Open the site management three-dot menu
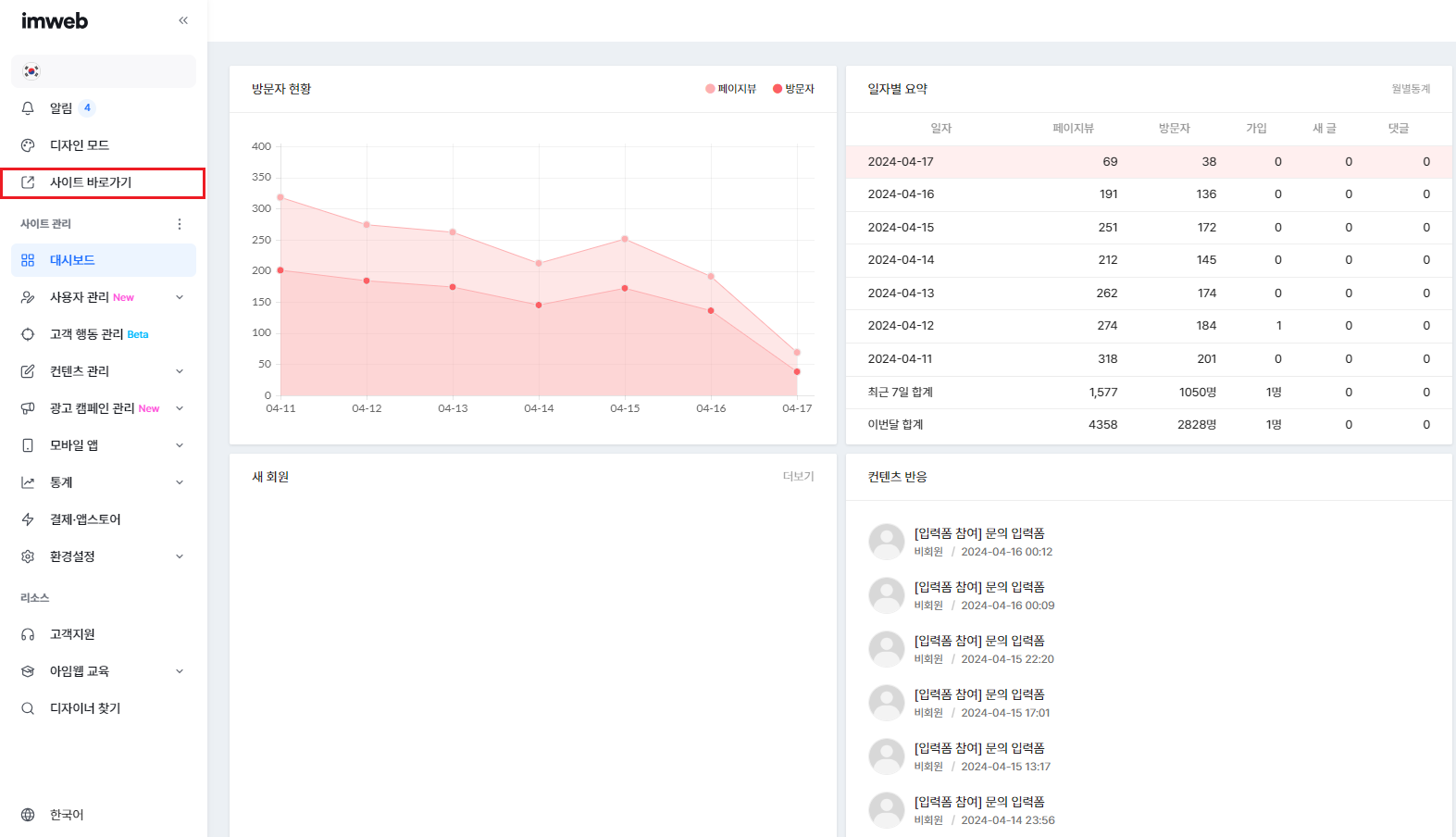Image resolution: width=1456 pixels, height=837 pixels. [180, 224]
